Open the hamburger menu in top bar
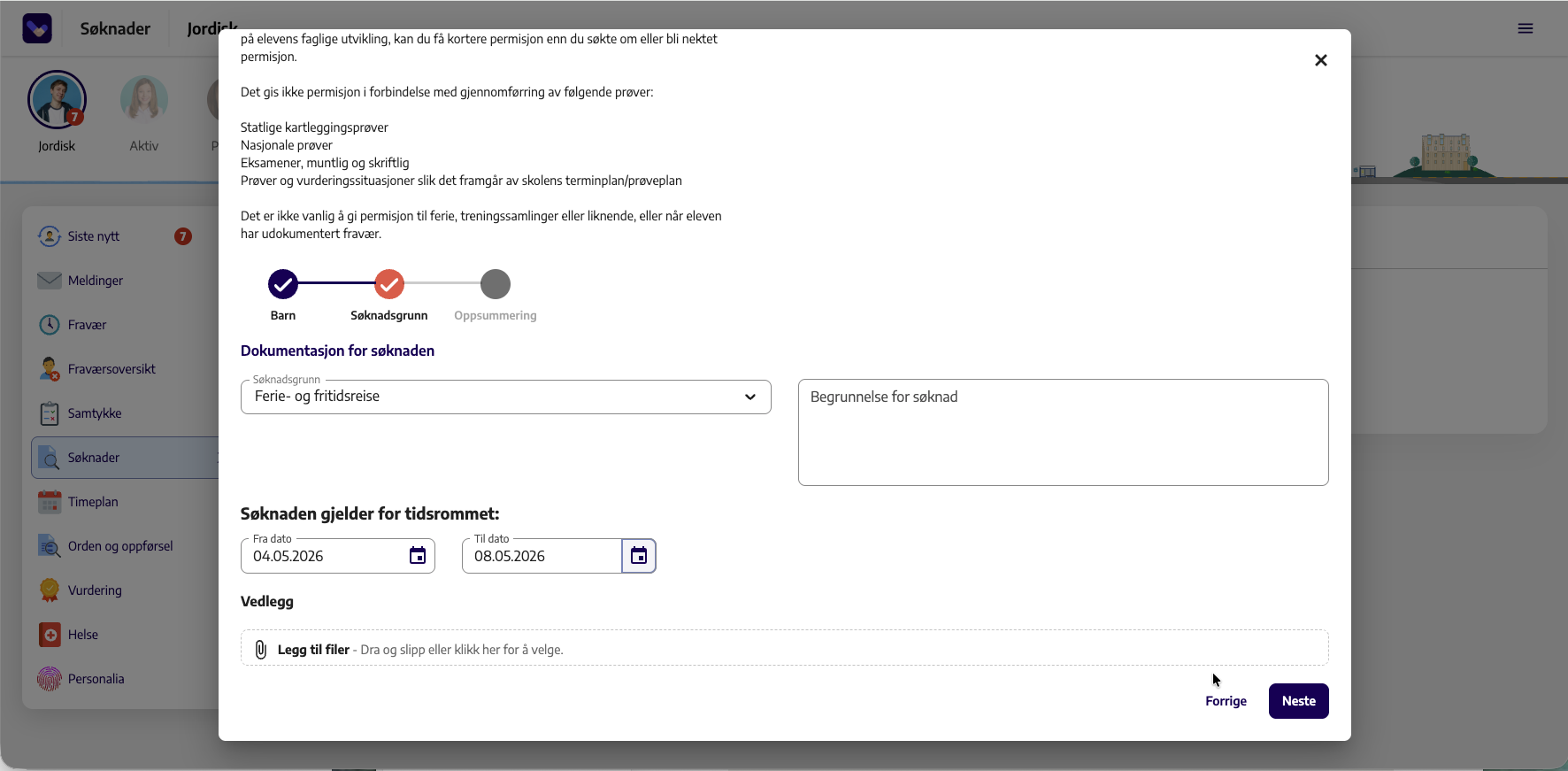The image size is (1568, 771). pos(1526,28)
